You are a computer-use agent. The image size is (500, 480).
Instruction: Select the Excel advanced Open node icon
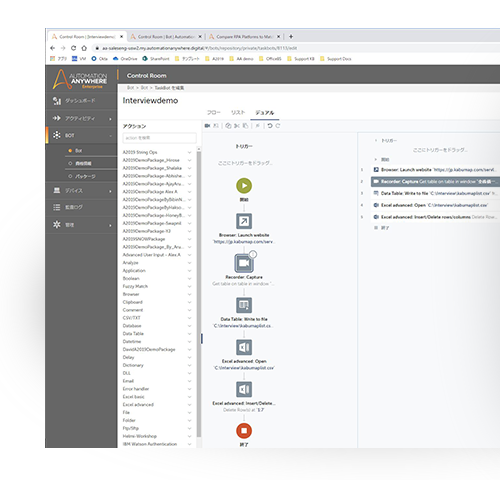[x=244, y=347]
